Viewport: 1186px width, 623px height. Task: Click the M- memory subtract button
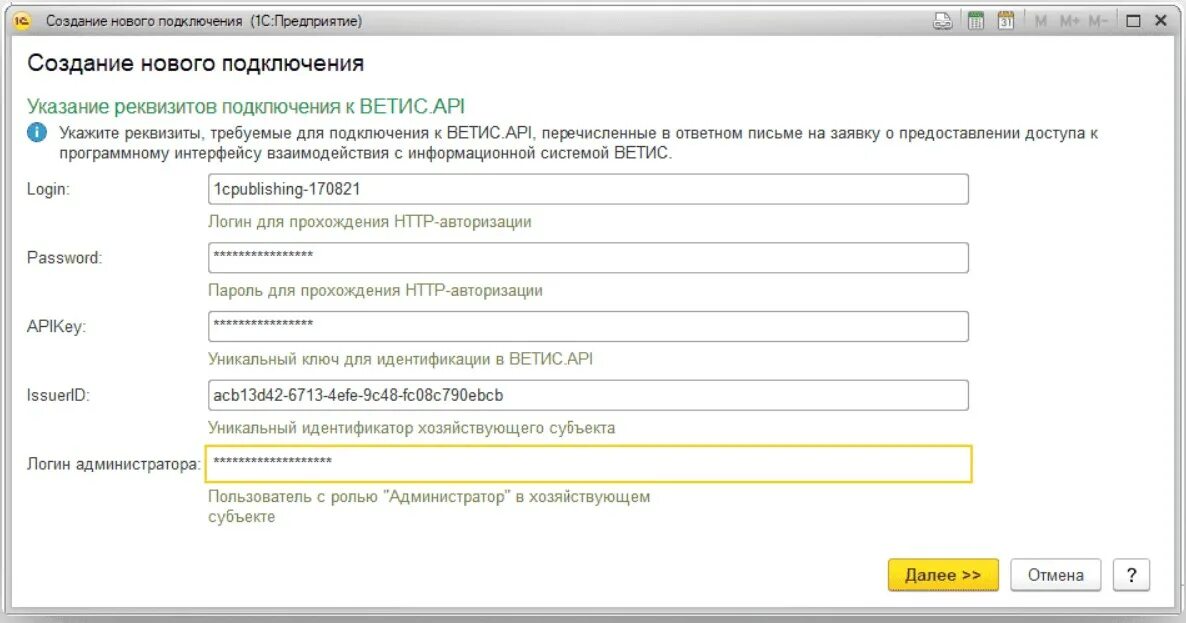(1098, 21)
